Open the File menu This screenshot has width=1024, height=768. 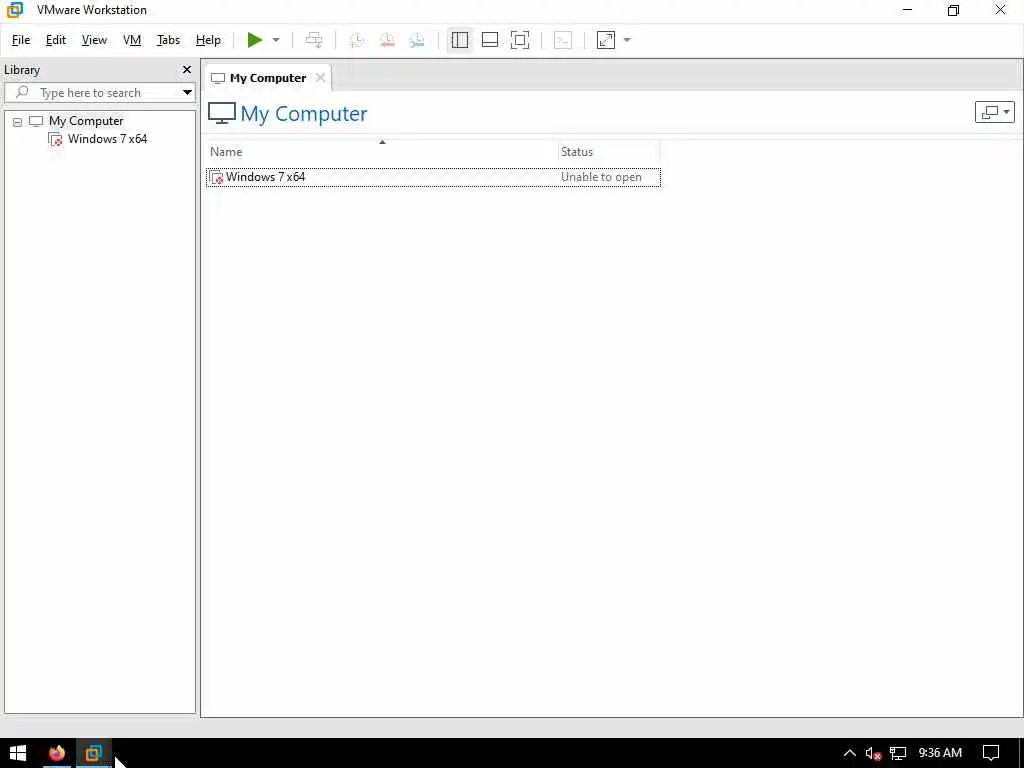click(x=21, y=40)
